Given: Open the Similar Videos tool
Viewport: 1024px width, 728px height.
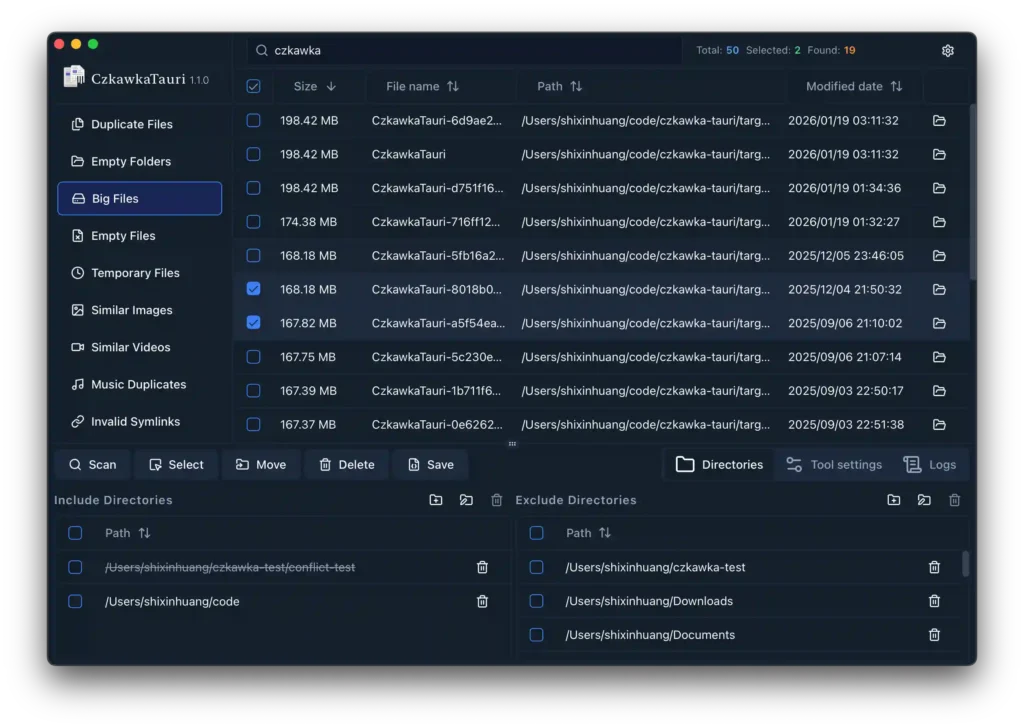Looking at the screenshot, I should [x=140, y=347].
